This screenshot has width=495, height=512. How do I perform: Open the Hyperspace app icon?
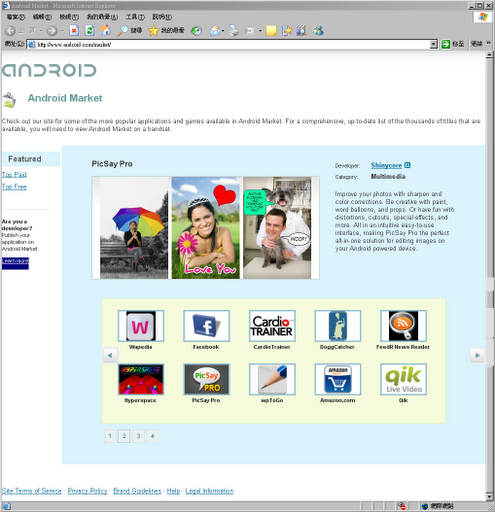pyautogui.click(x=141, y=379)
